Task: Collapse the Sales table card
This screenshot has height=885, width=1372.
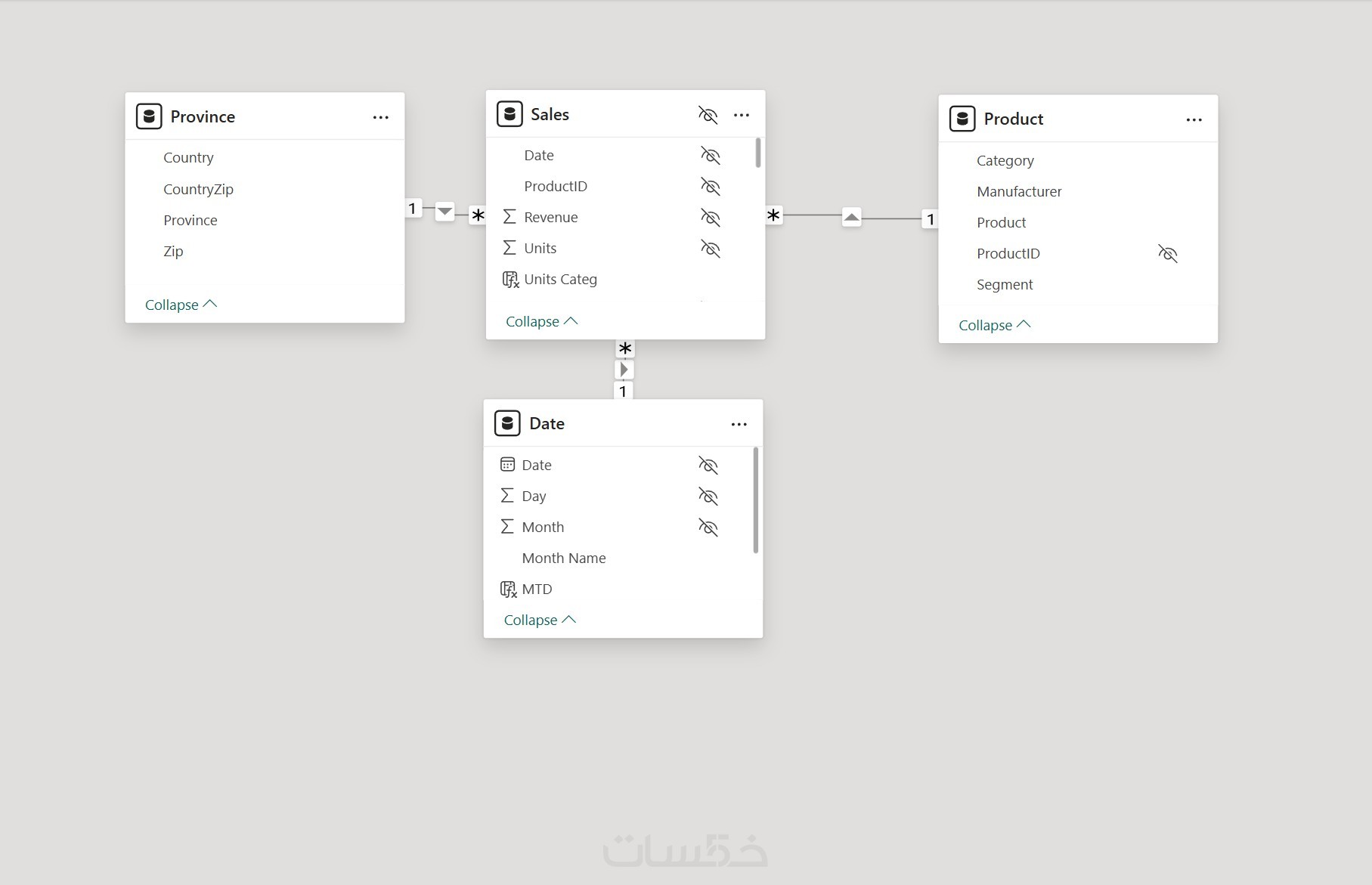Action: click(541, 321)
